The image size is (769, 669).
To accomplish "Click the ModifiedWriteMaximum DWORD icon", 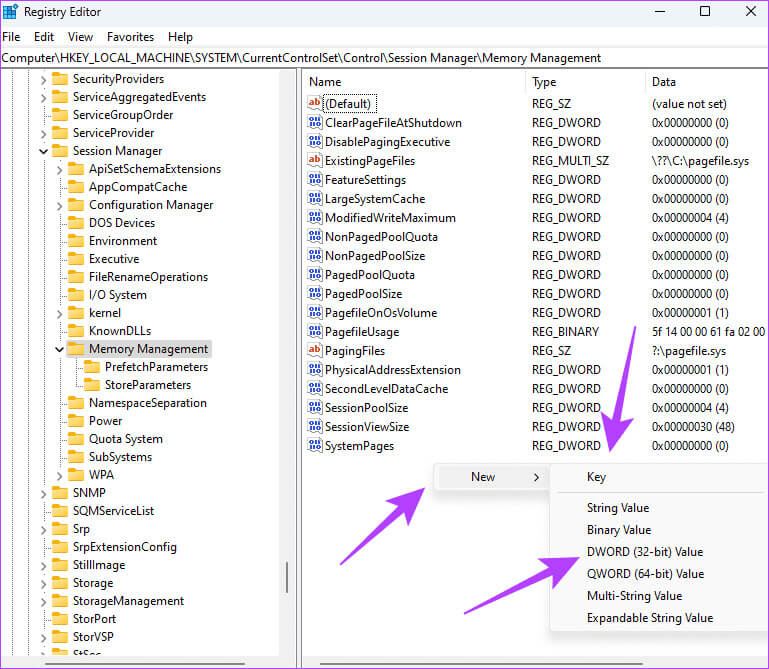I will (314, 217).
